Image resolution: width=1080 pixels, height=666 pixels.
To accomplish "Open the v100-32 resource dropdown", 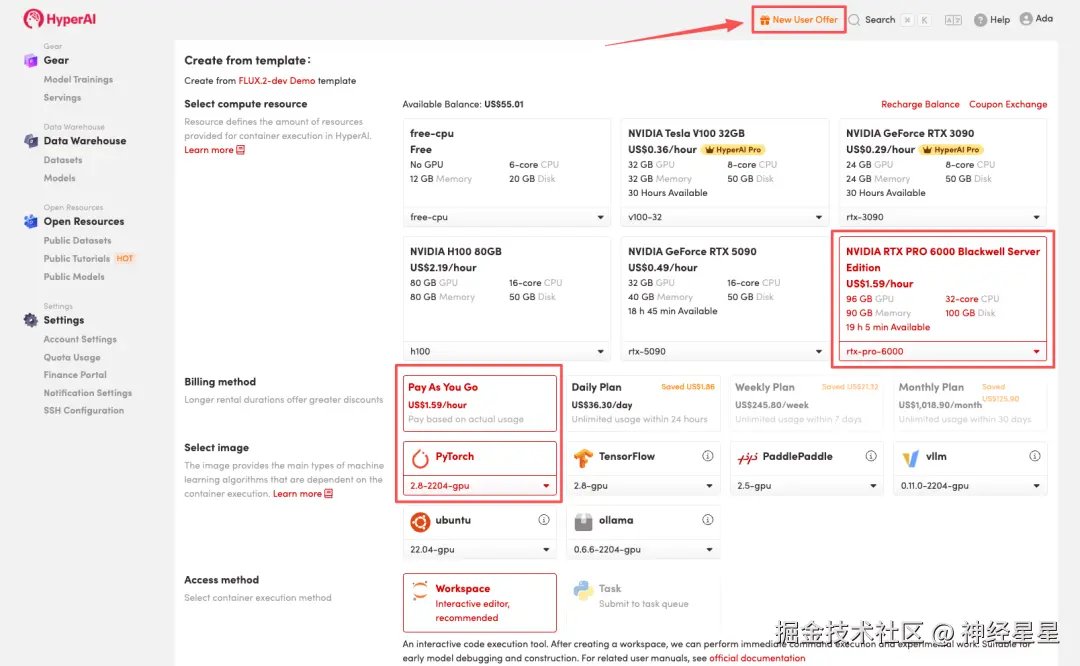I will point(724,217).
